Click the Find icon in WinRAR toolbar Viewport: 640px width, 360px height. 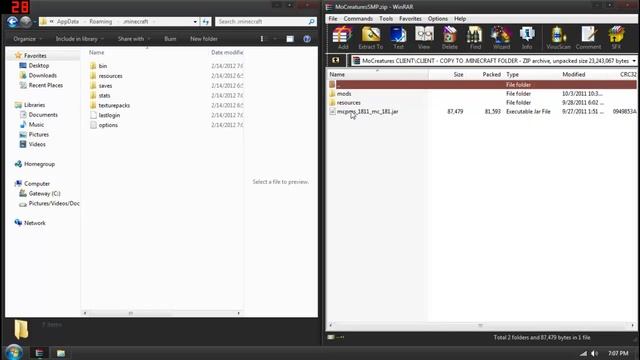(475, 38)
